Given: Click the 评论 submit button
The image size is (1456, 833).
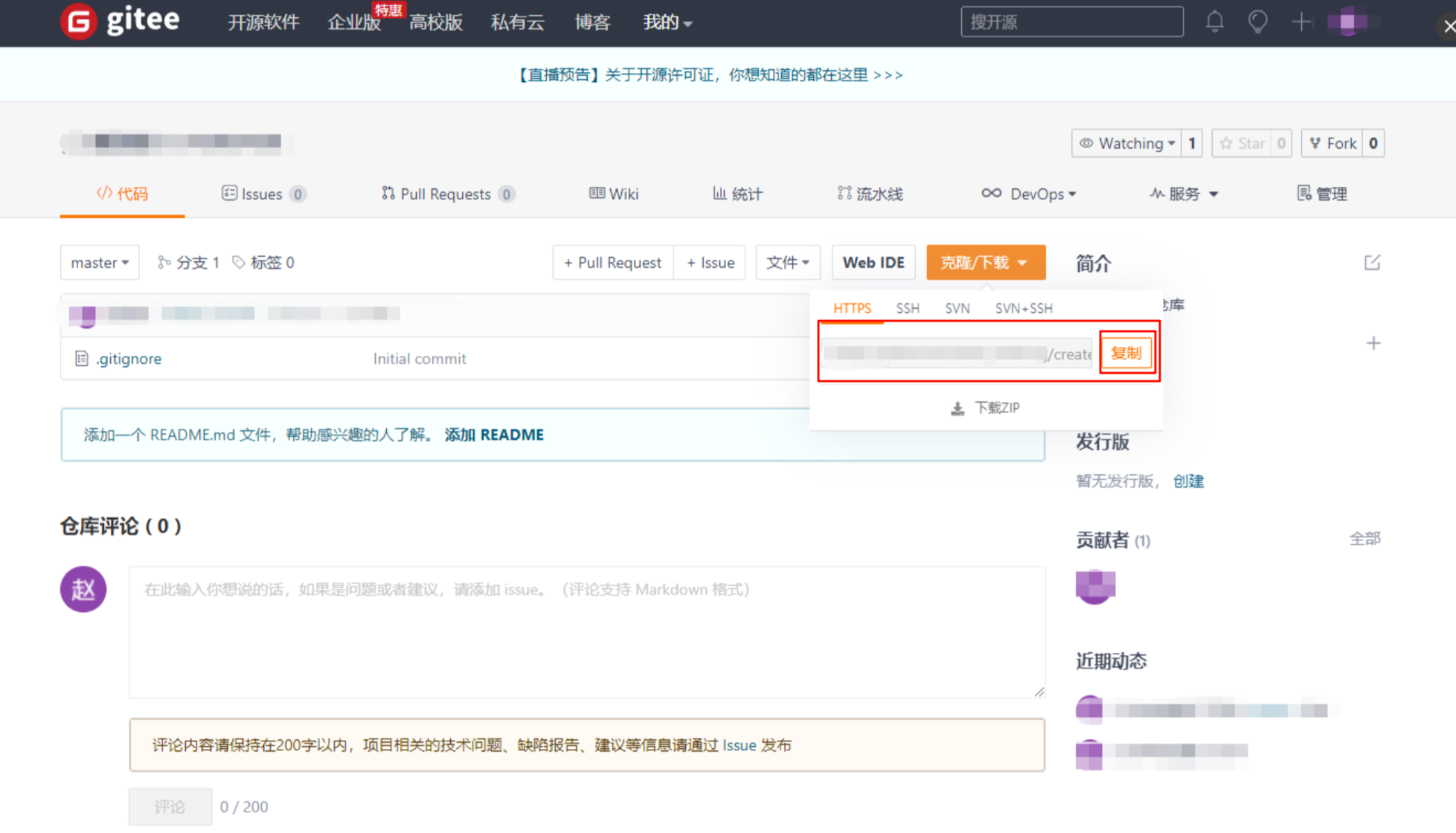Looking at the screenshot, I should [170, 807].
